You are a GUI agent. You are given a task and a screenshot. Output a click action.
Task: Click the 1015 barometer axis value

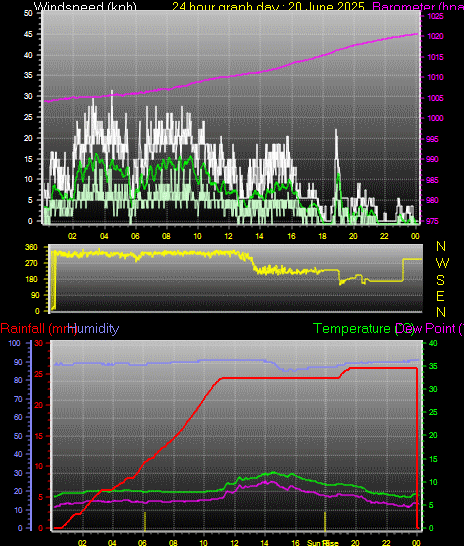(x=435, y=57)
